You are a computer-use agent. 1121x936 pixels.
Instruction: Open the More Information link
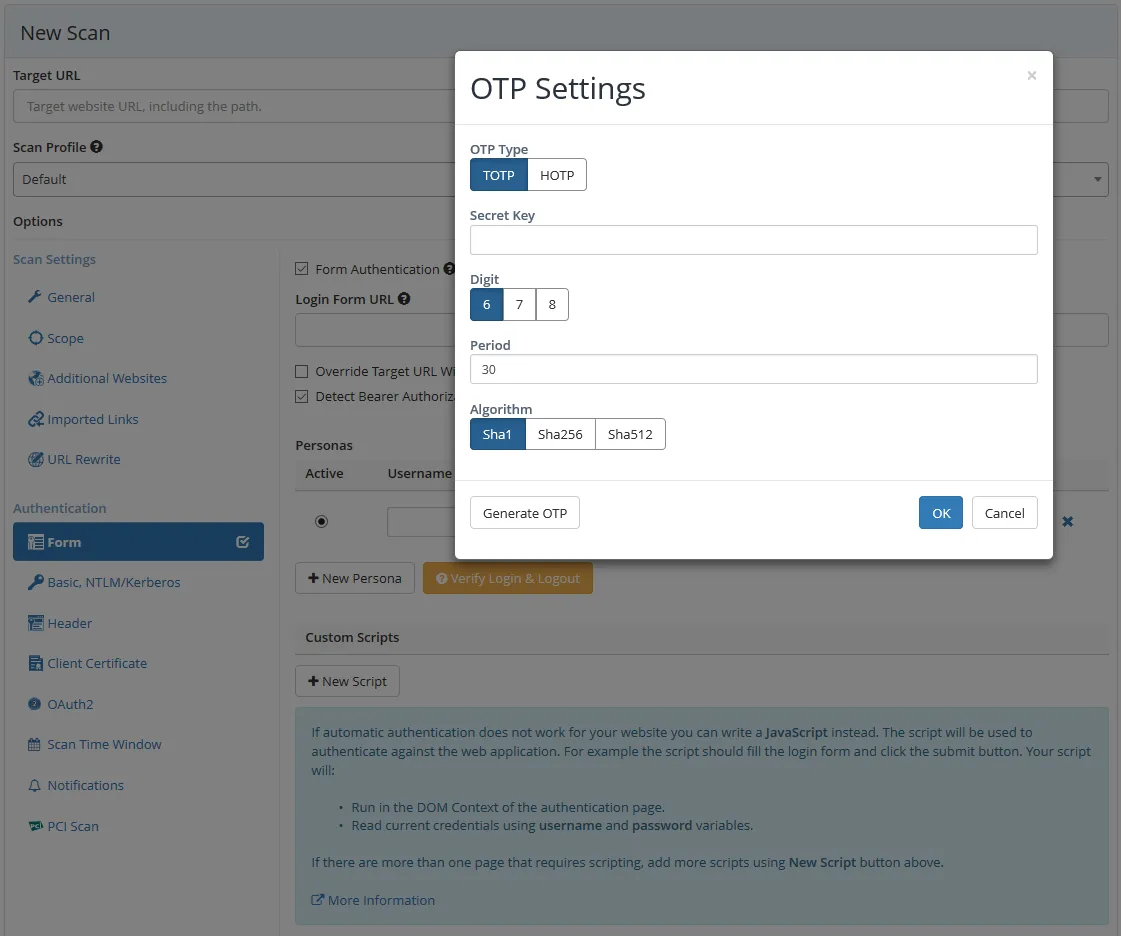click(x=373, y=899)
